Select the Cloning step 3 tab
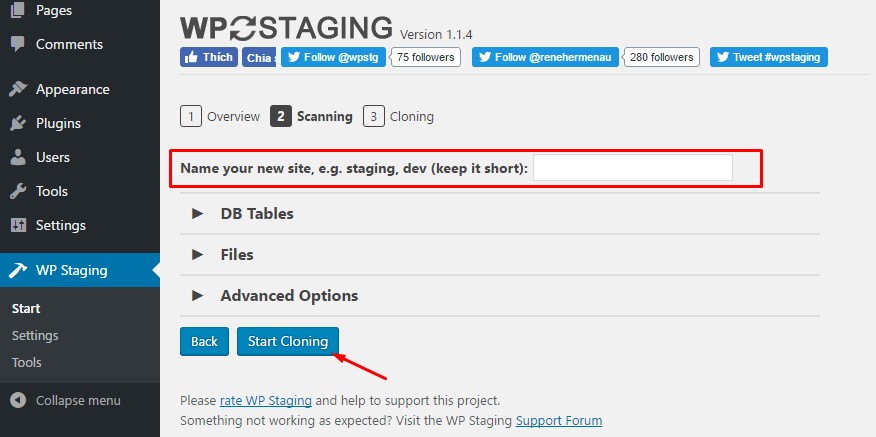Image resolution: width=876 pixels, height=437 pixels. point(398,117)
